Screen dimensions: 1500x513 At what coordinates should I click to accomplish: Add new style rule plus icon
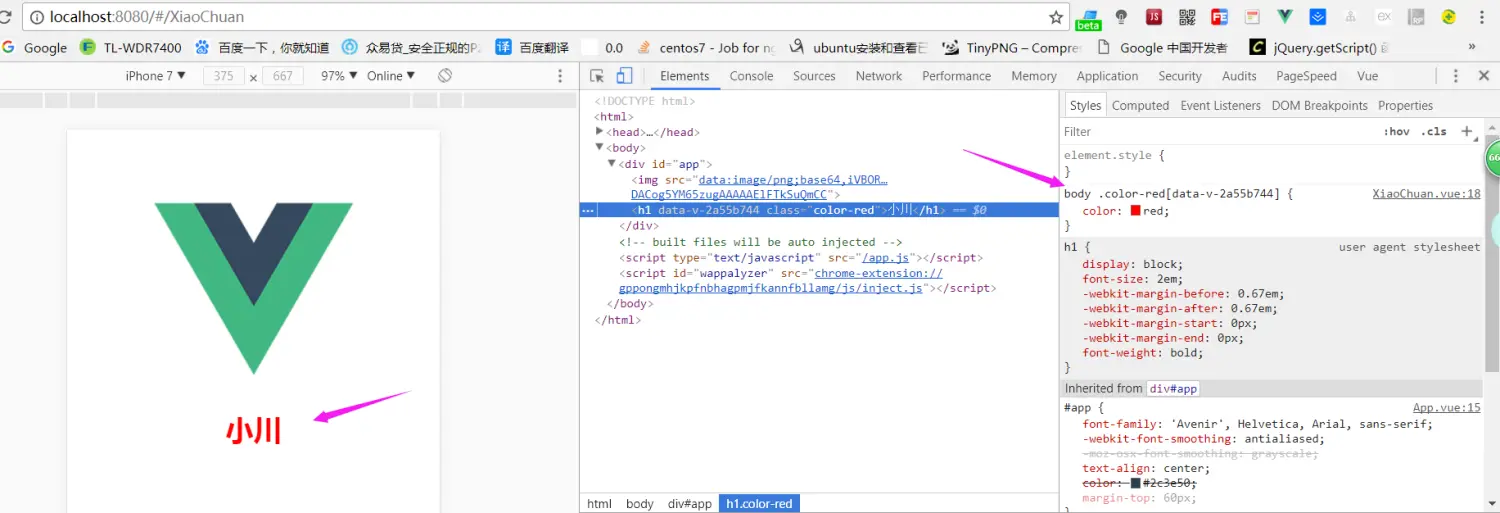tap(1467, 132)
